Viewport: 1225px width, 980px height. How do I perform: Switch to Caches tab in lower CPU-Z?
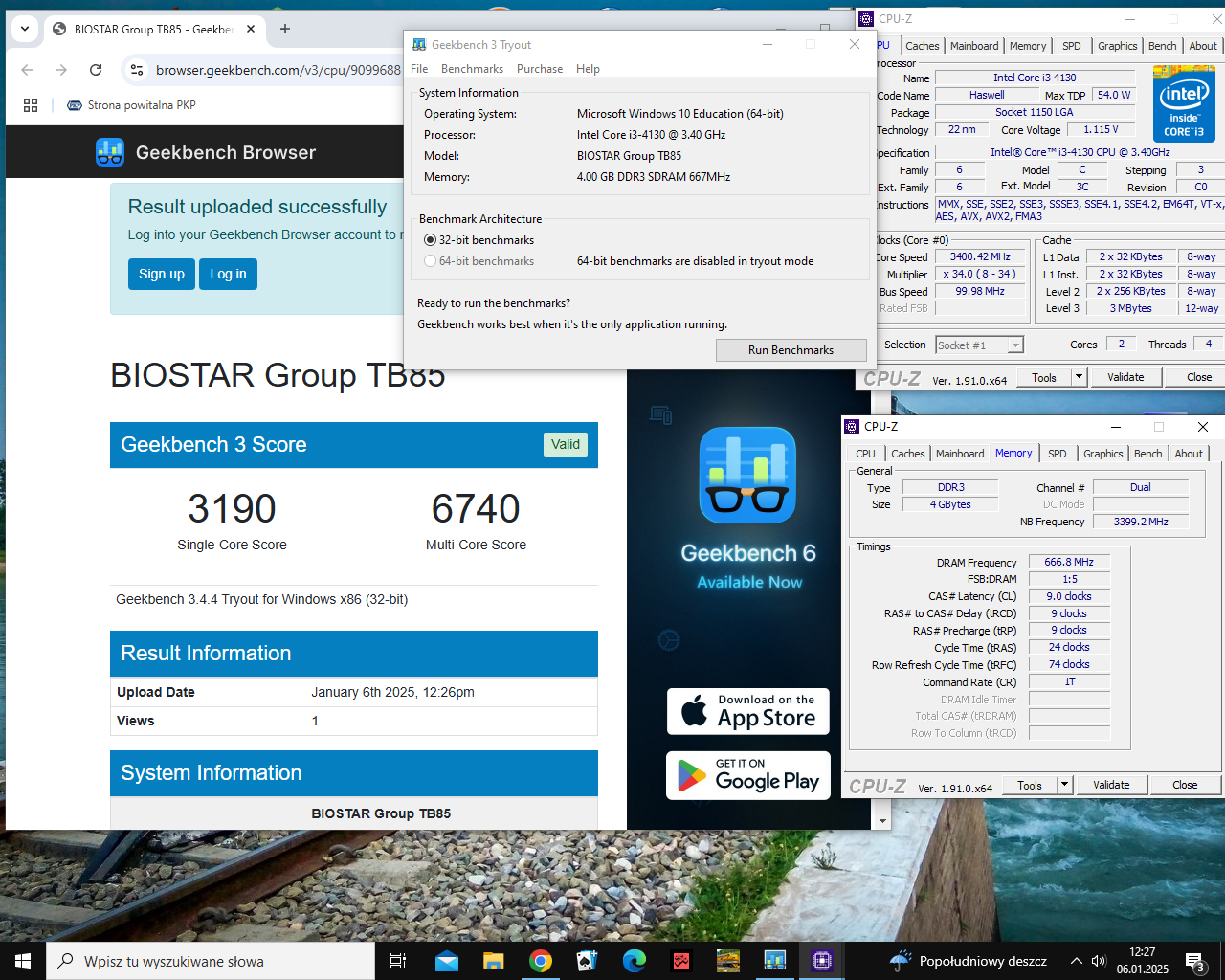pyautogui.click(x=907, y=454)
